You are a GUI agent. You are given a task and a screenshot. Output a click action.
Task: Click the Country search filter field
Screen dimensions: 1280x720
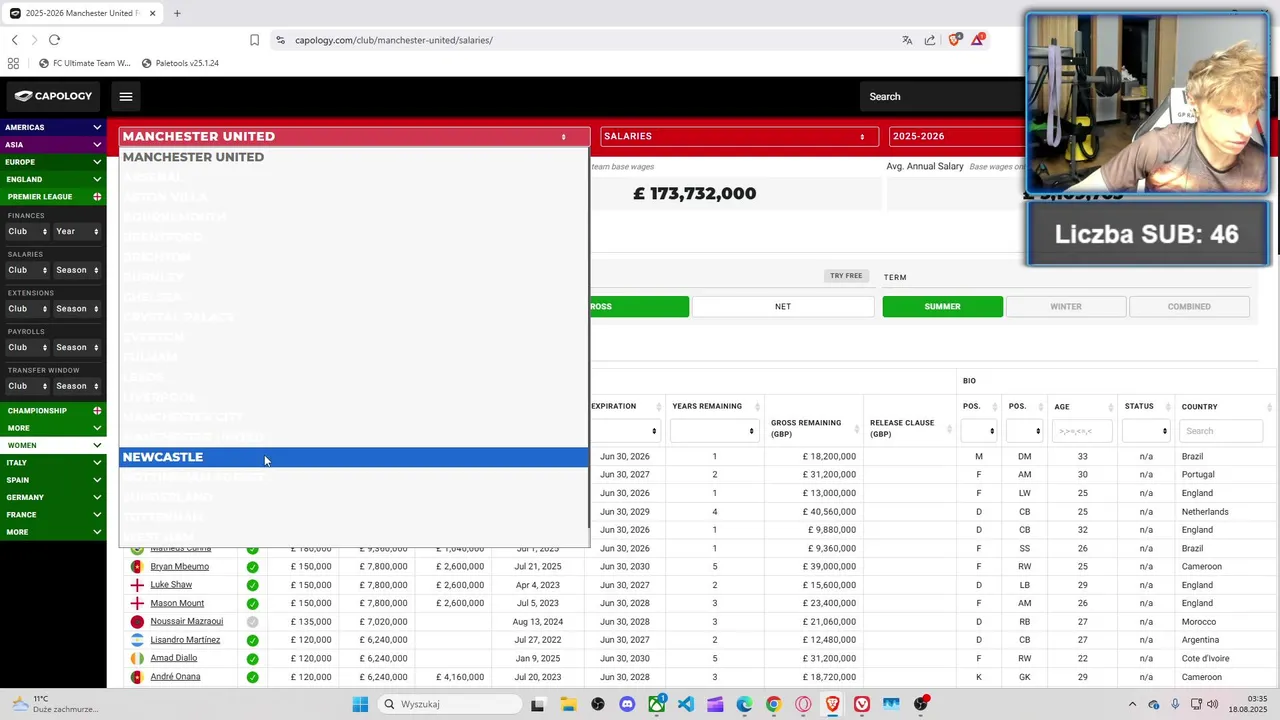(1221, 431)
